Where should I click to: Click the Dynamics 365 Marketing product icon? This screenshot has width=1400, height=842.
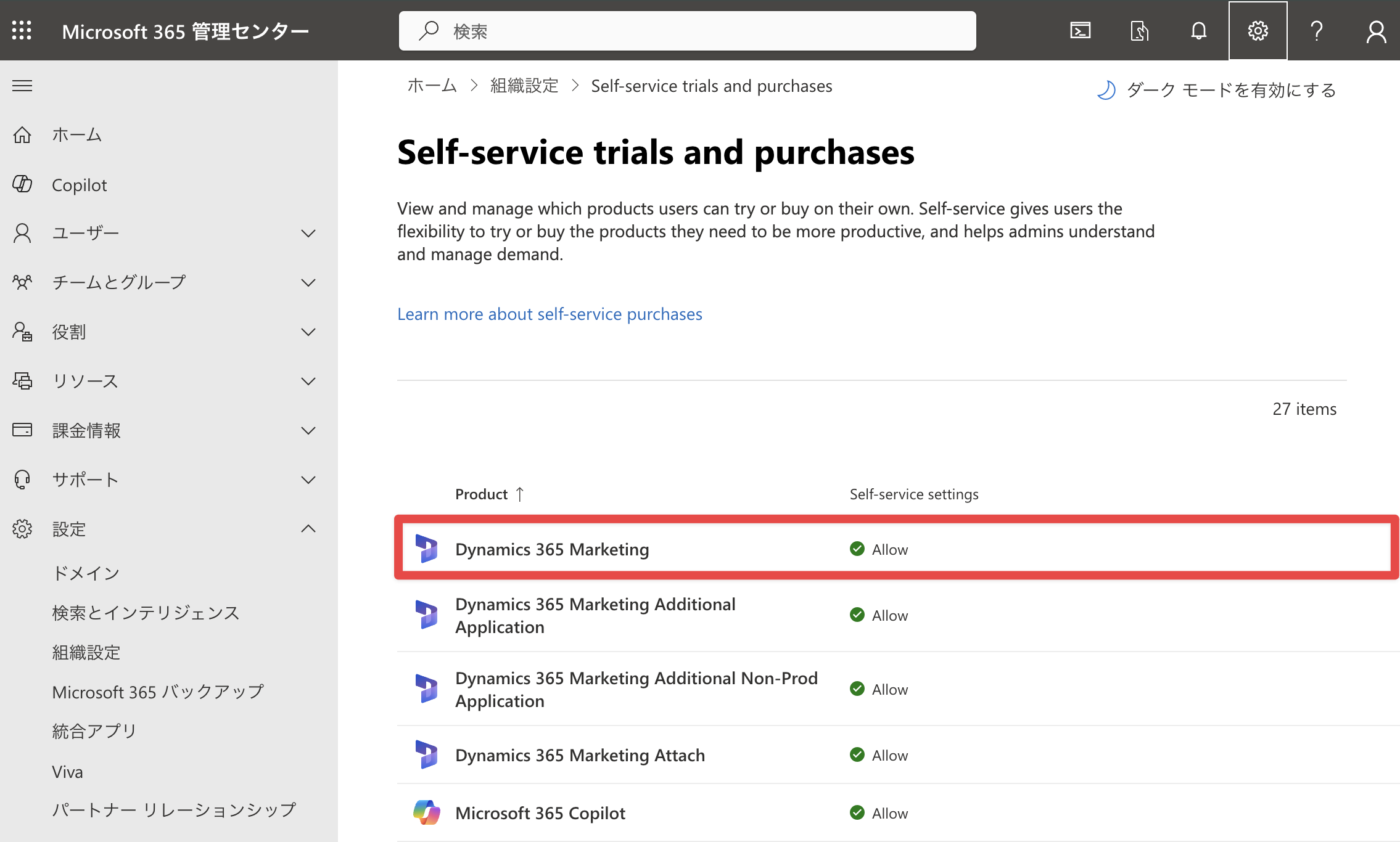(426, 549)
